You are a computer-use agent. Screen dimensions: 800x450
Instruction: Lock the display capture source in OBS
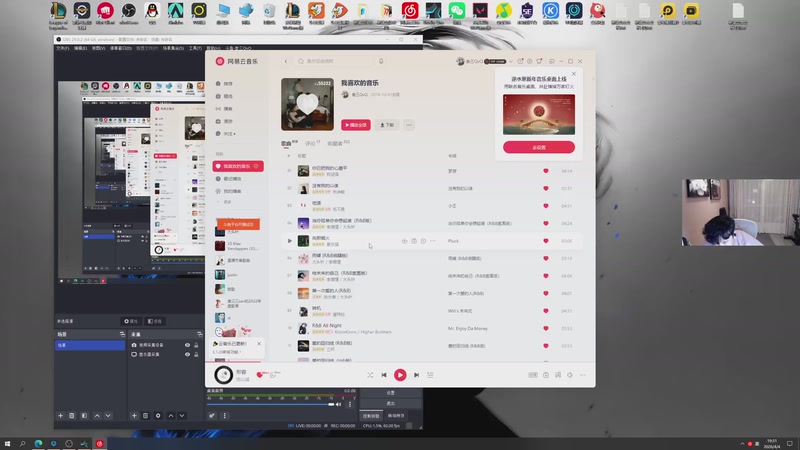pyautogui.click(x=196, y=354)
